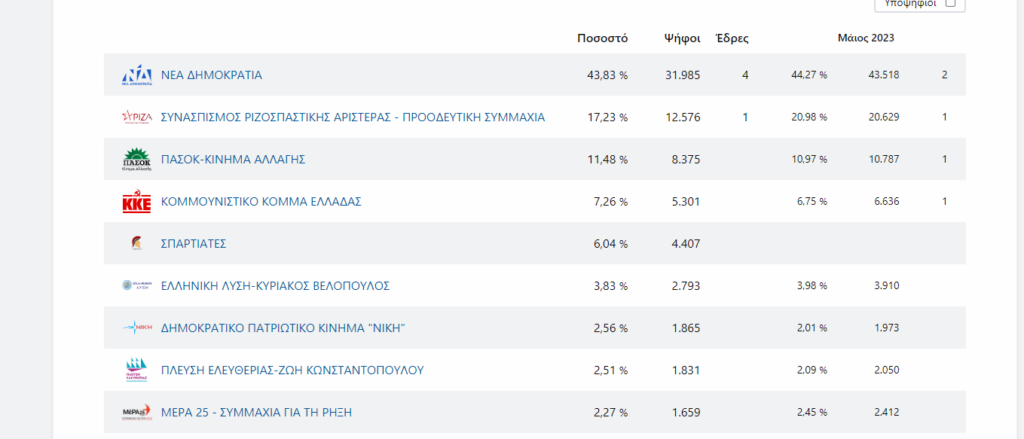Click the Σπαρτιάτες helmet logo
1024x439 pixels.
click(x=137, y=244)
